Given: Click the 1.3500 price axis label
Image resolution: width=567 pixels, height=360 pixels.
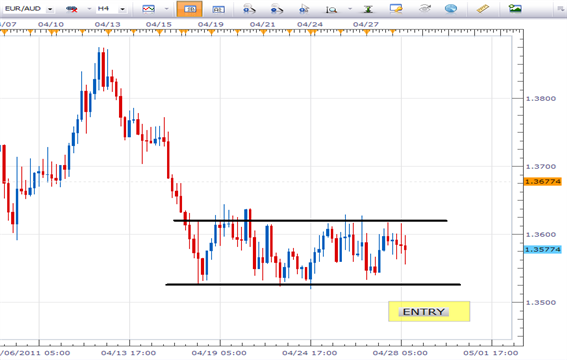Looking at the screenshot, I should coord(541,303).
